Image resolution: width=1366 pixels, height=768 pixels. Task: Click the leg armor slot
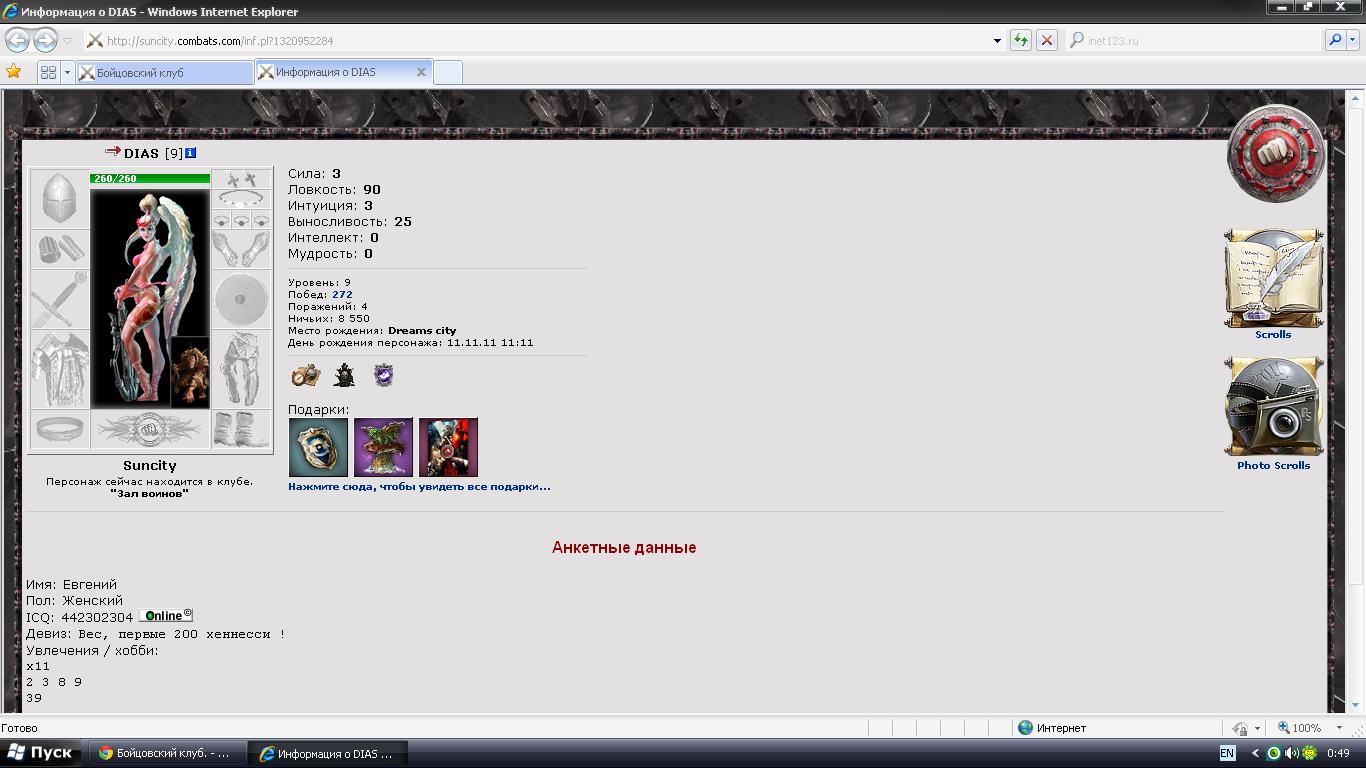click(241, 369)
